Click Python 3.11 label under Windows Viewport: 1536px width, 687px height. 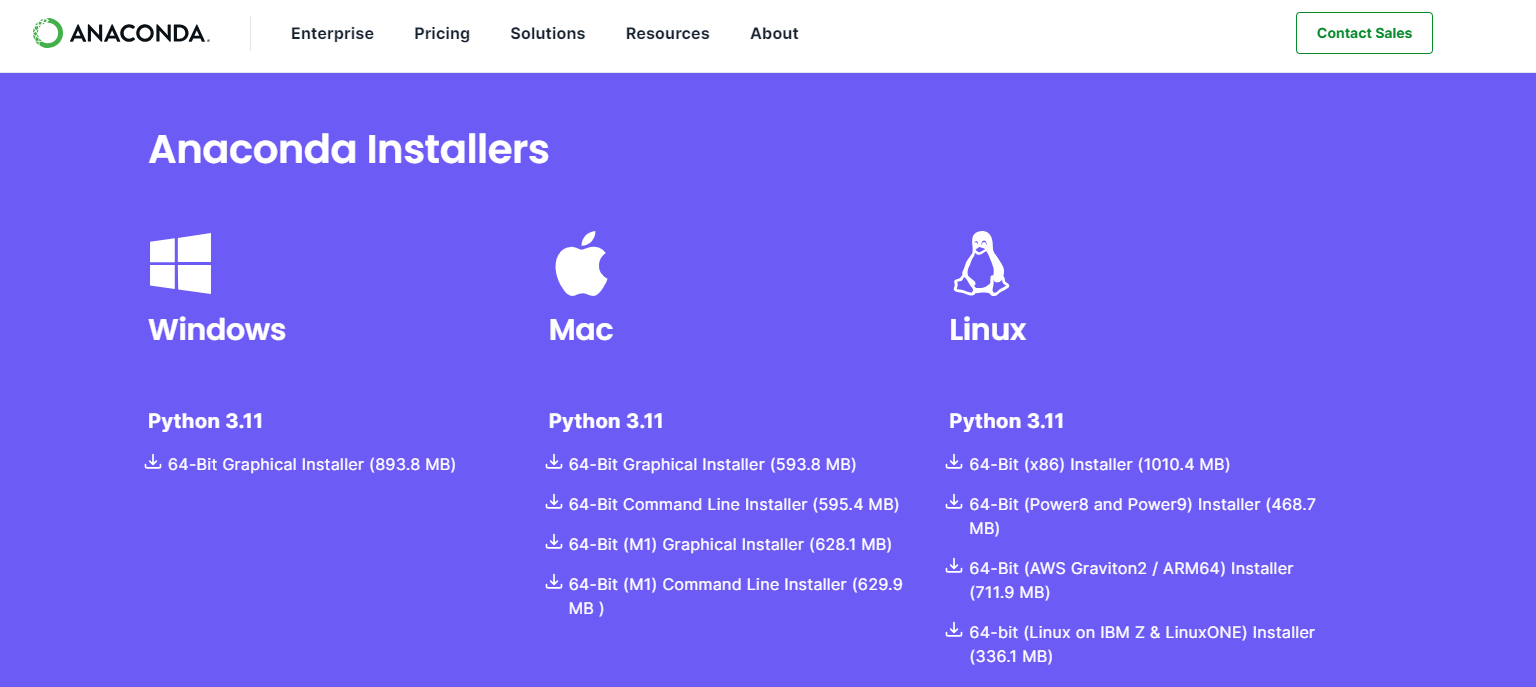coord(205,421)
